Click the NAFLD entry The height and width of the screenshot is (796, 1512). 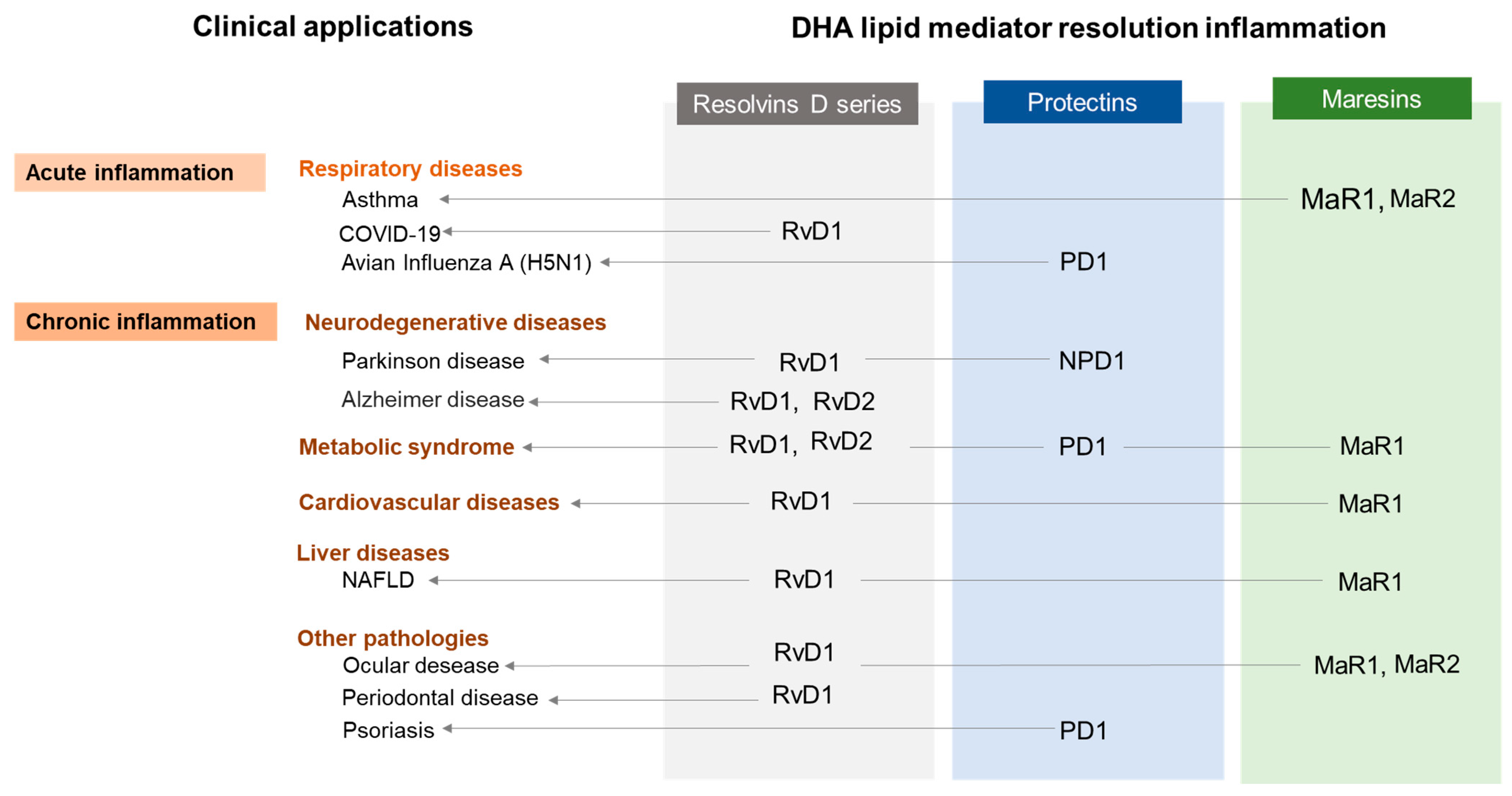pos(378,580)
